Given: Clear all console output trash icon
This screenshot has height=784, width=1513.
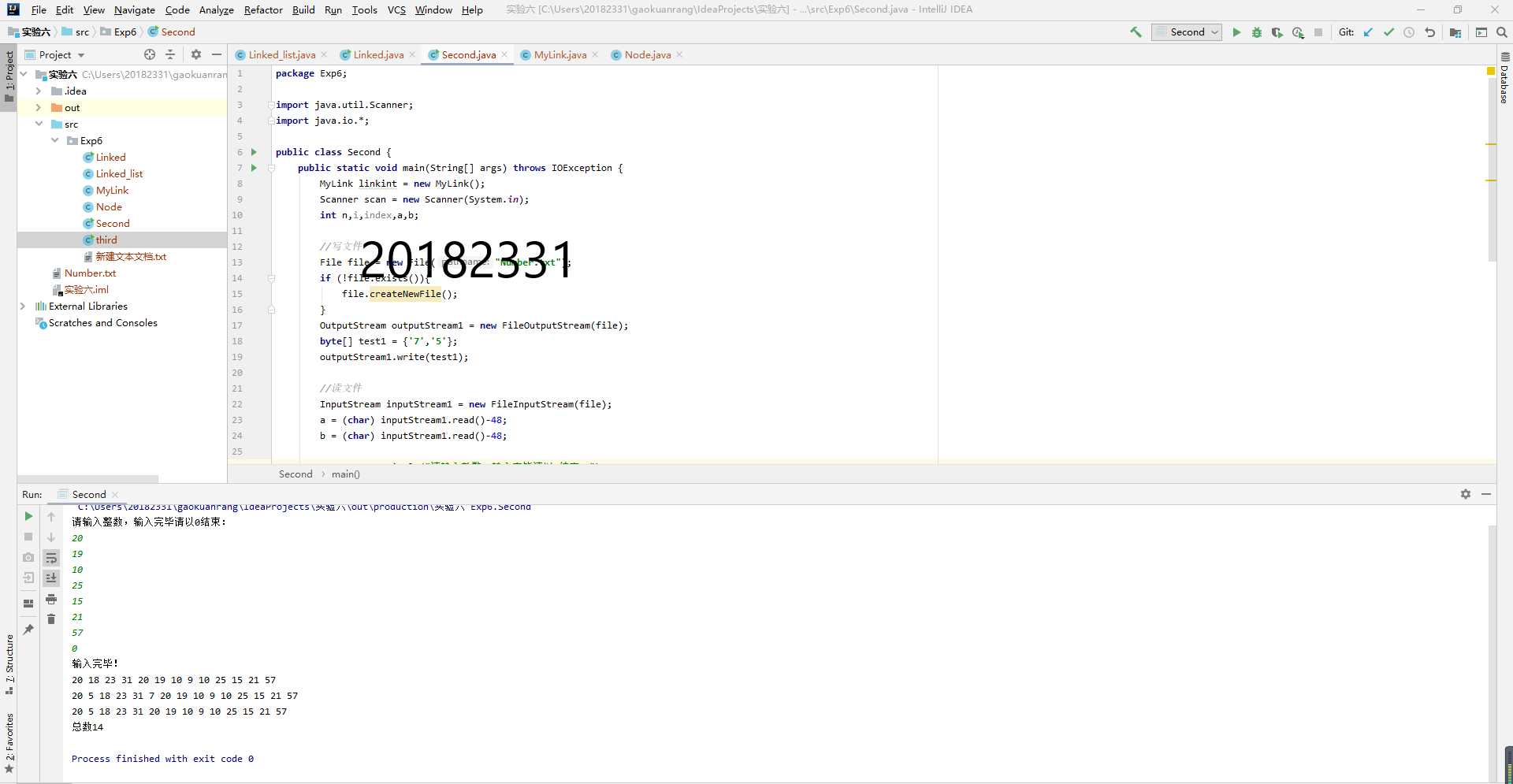Looking at the screenshot, I should point(51,619).
